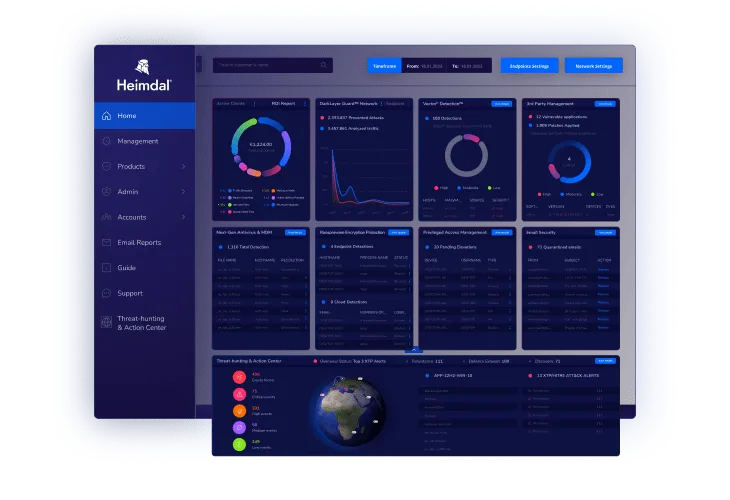
Task: Click Email Security view details button
Action: tap(605, 232)
